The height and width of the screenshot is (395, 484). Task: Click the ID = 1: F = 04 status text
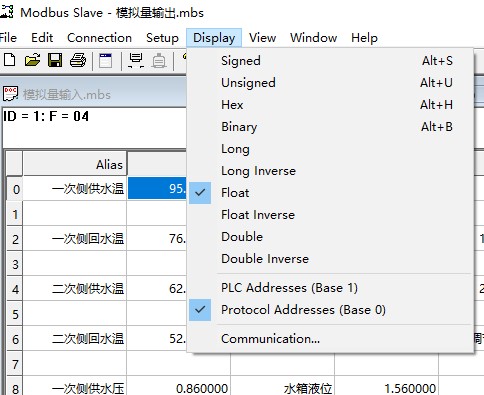pyautogui.click(x=46, y=116)
